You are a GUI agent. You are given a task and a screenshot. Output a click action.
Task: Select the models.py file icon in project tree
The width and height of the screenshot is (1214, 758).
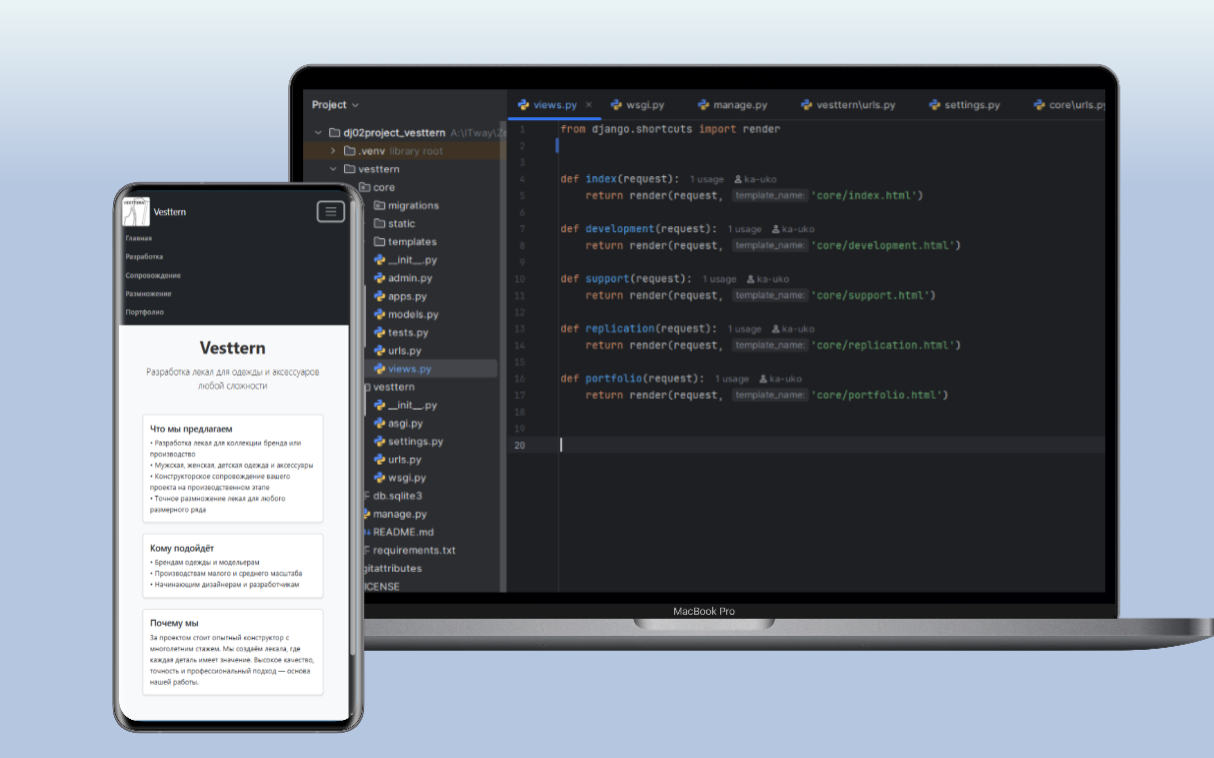point(379,314)
